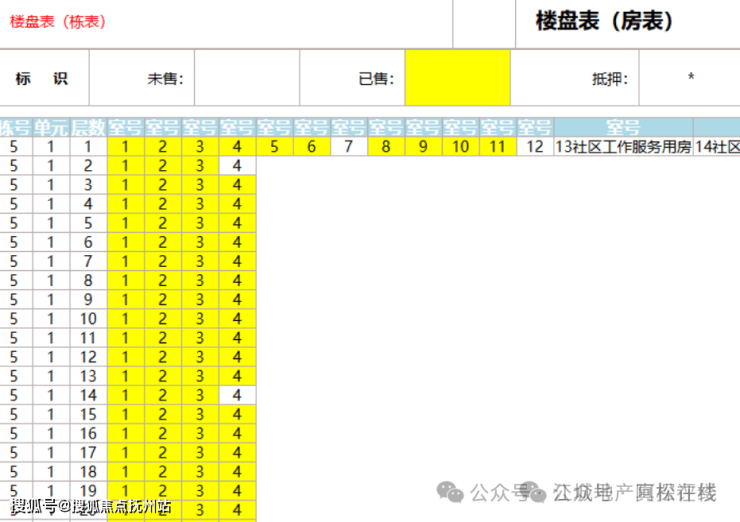Click room 3 cell on floor 9
740x522 pixels.
coord(200,299)
